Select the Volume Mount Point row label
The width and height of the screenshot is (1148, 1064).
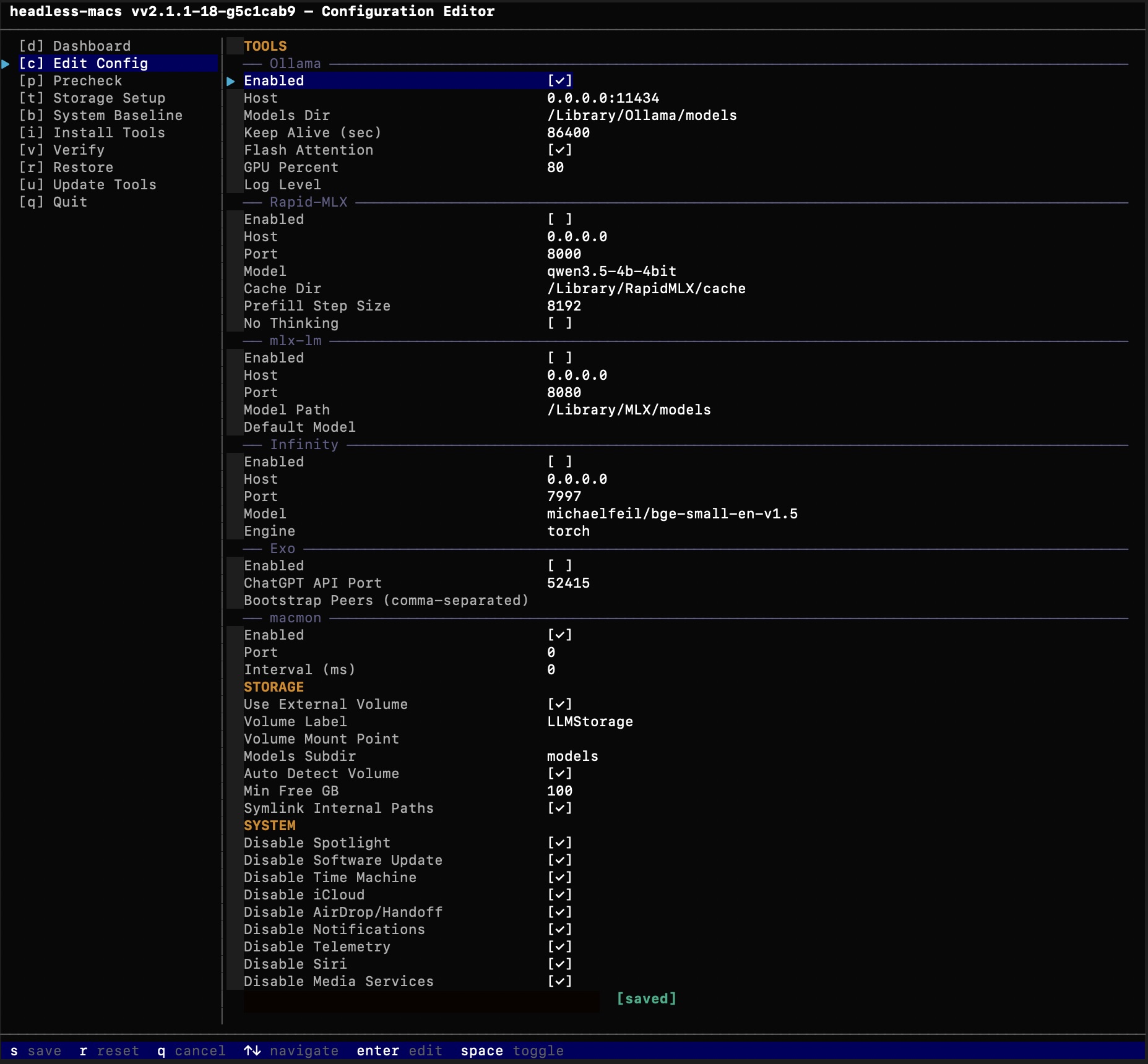[x=321, y=739]
